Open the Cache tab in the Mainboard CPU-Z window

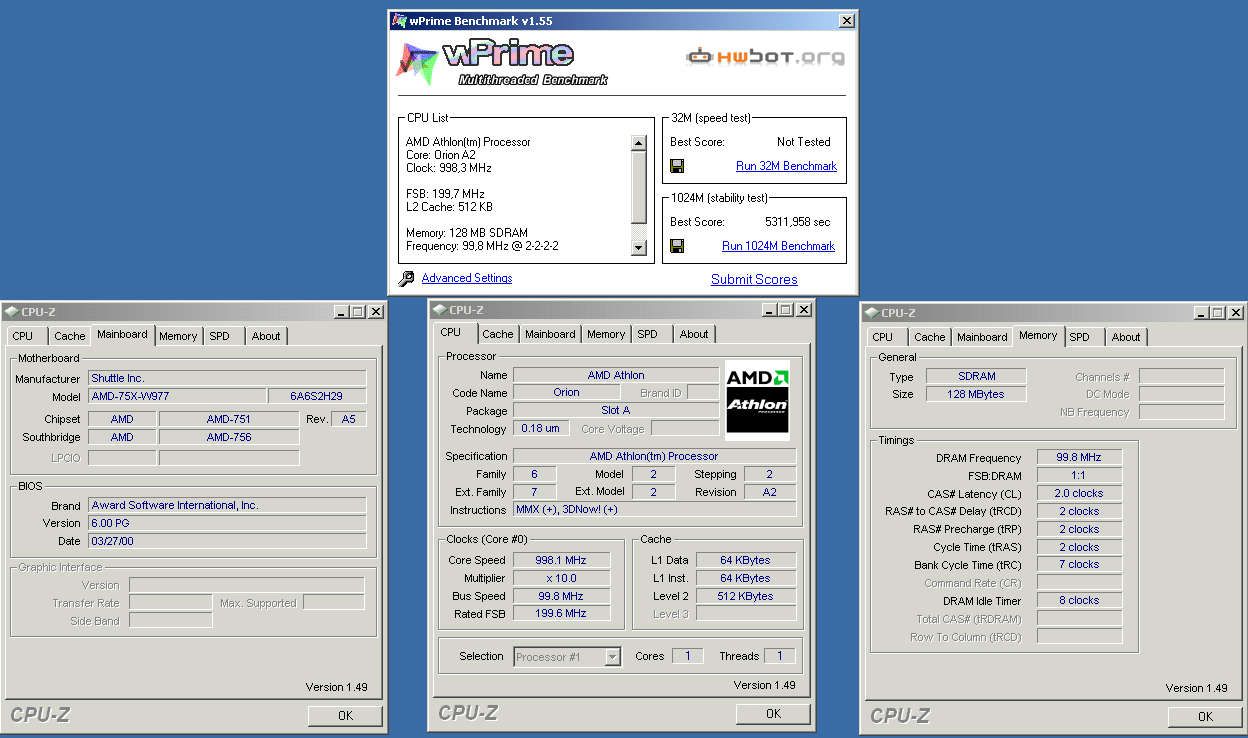point(70,336)
